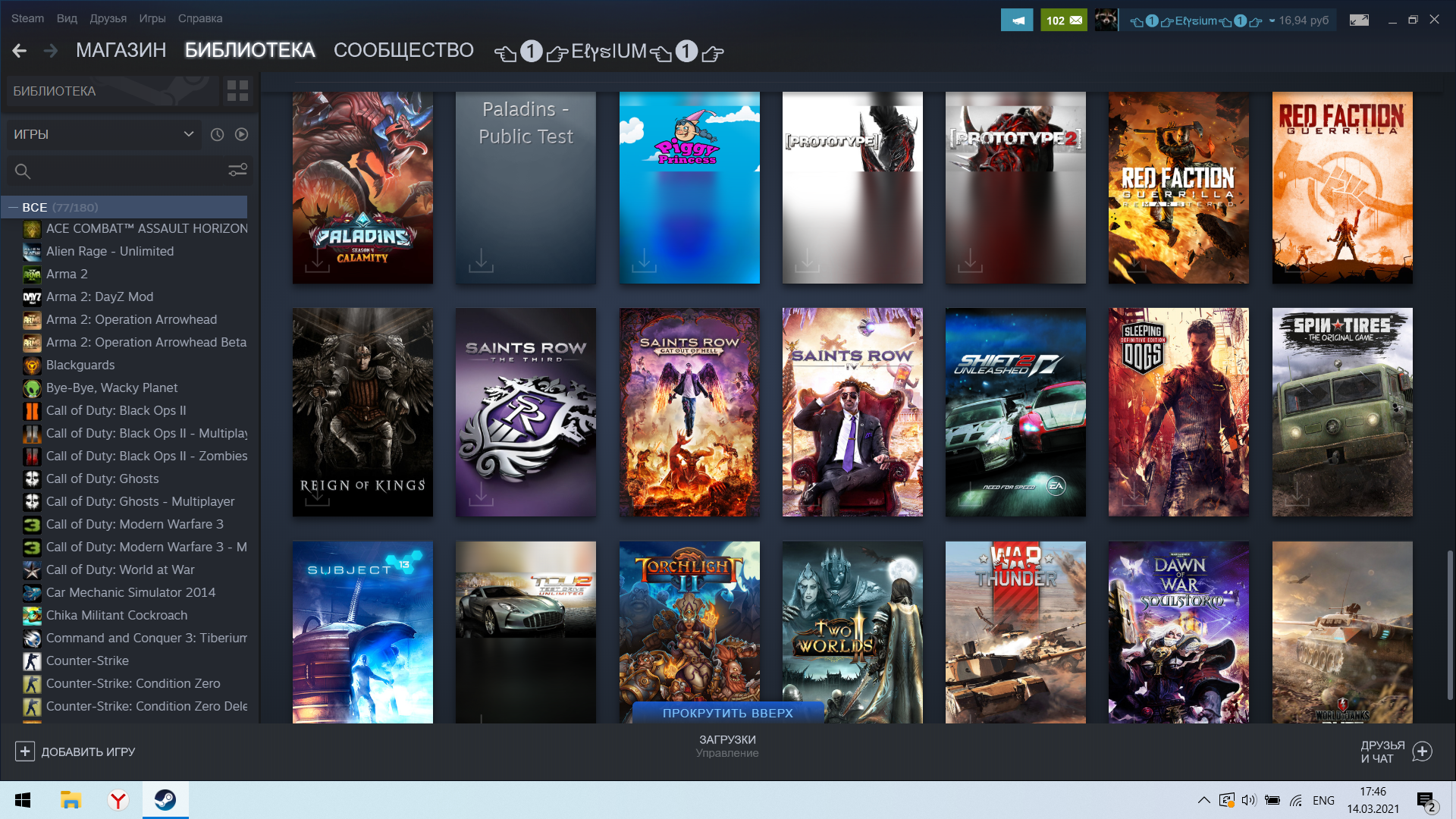
Task: Open Wi-Fi network tray icon
Action: click(1296, 800)
